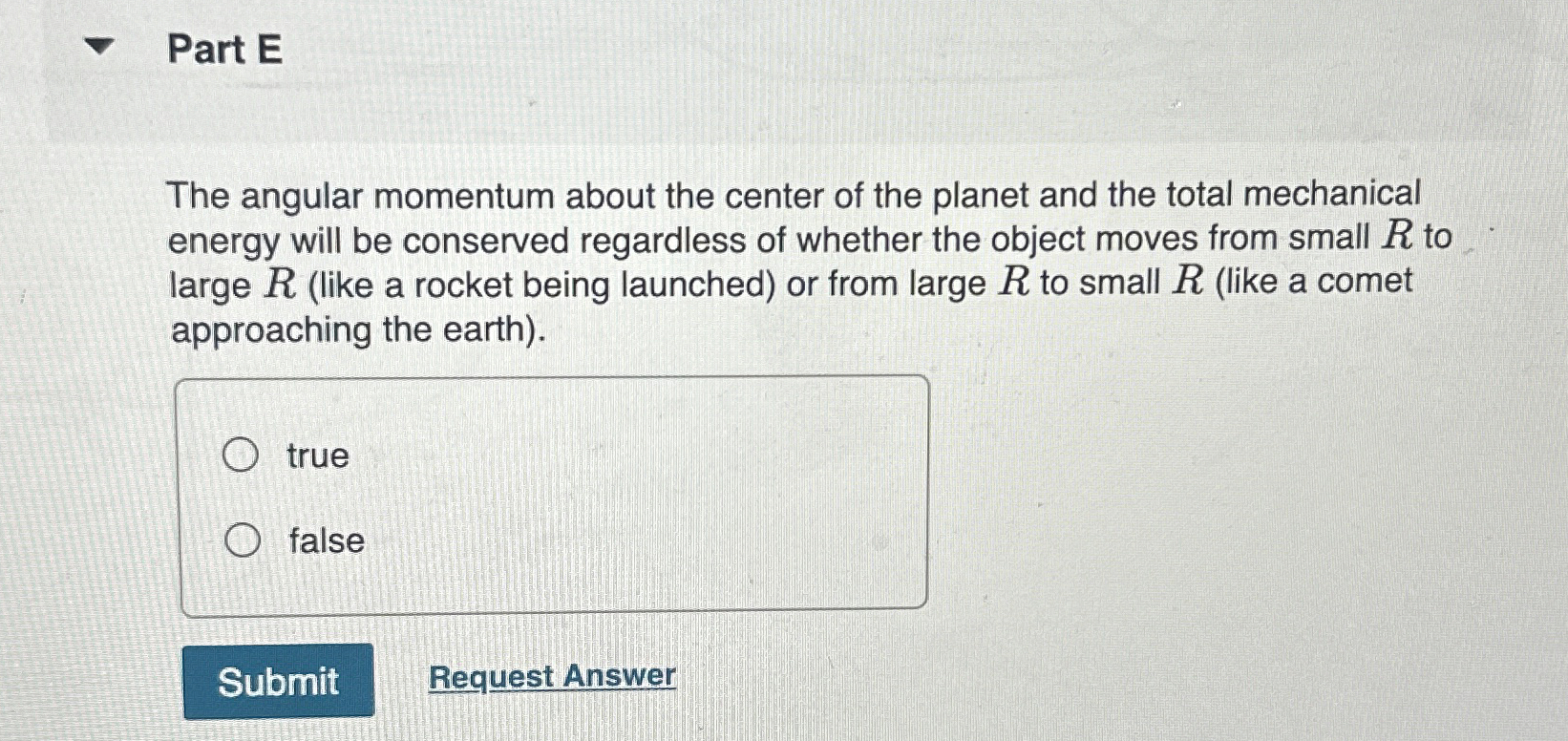Click the empty circle next to false
The image size is (1568, 741).
point(243,540)
